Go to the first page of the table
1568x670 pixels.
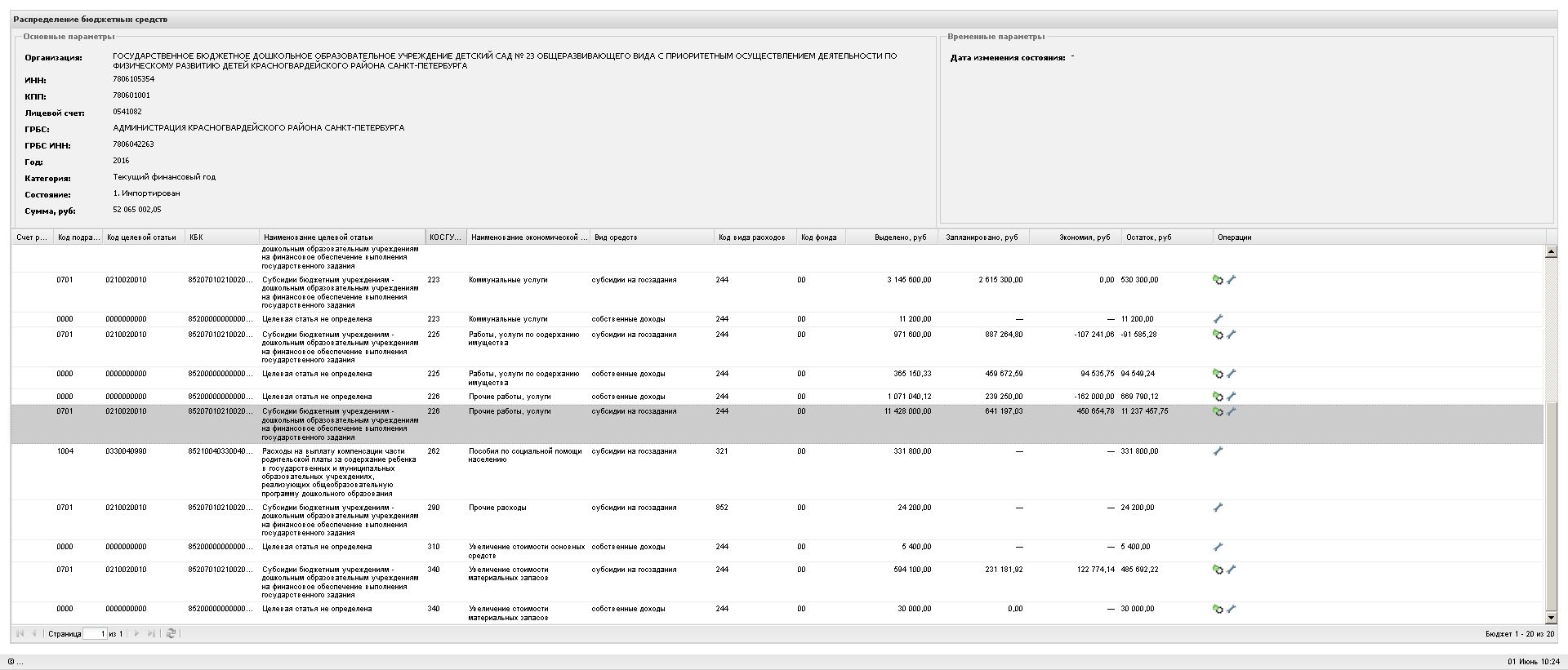point(20,633)
